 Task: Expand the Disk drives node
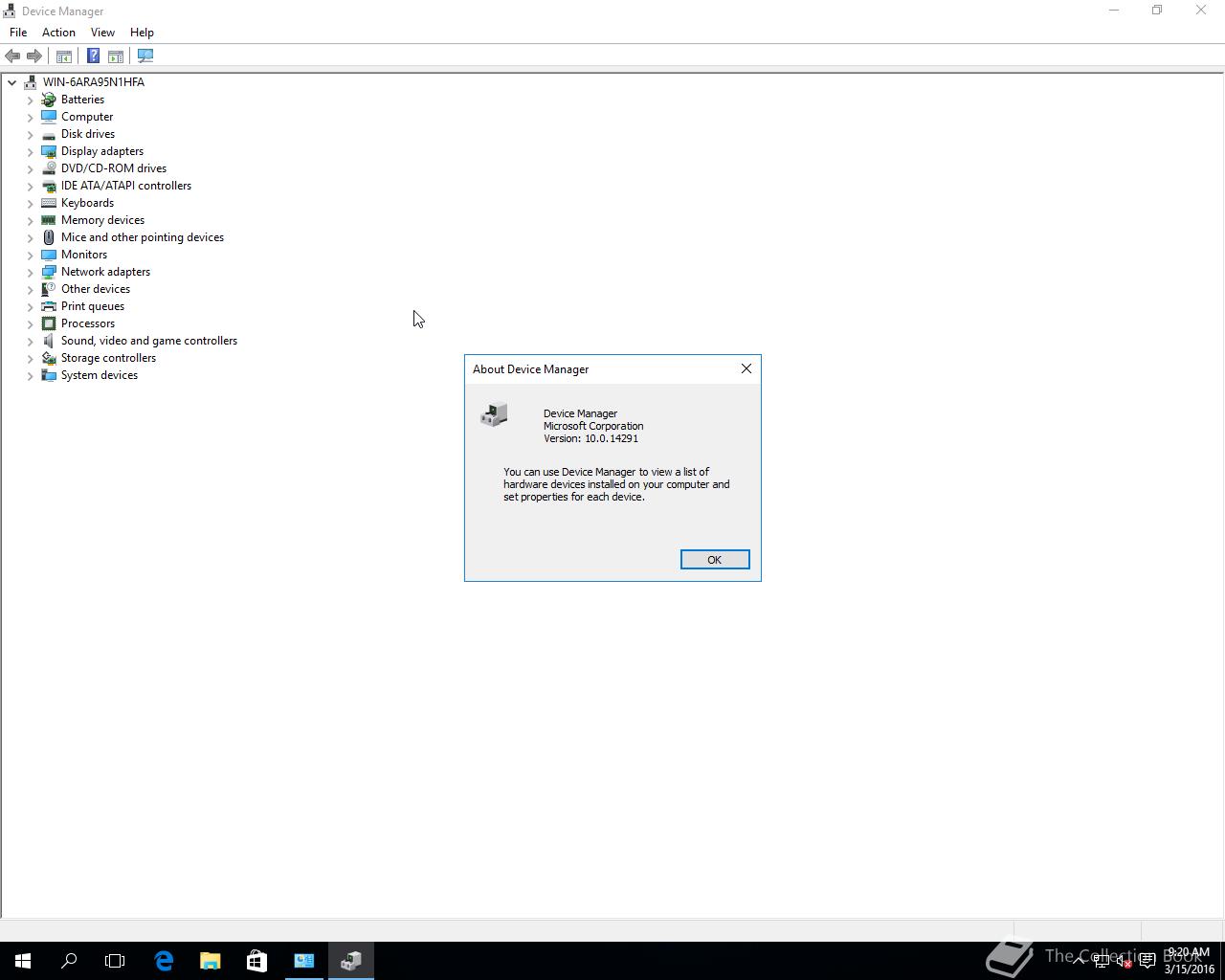pyautogui.click(x=30, y=134)
